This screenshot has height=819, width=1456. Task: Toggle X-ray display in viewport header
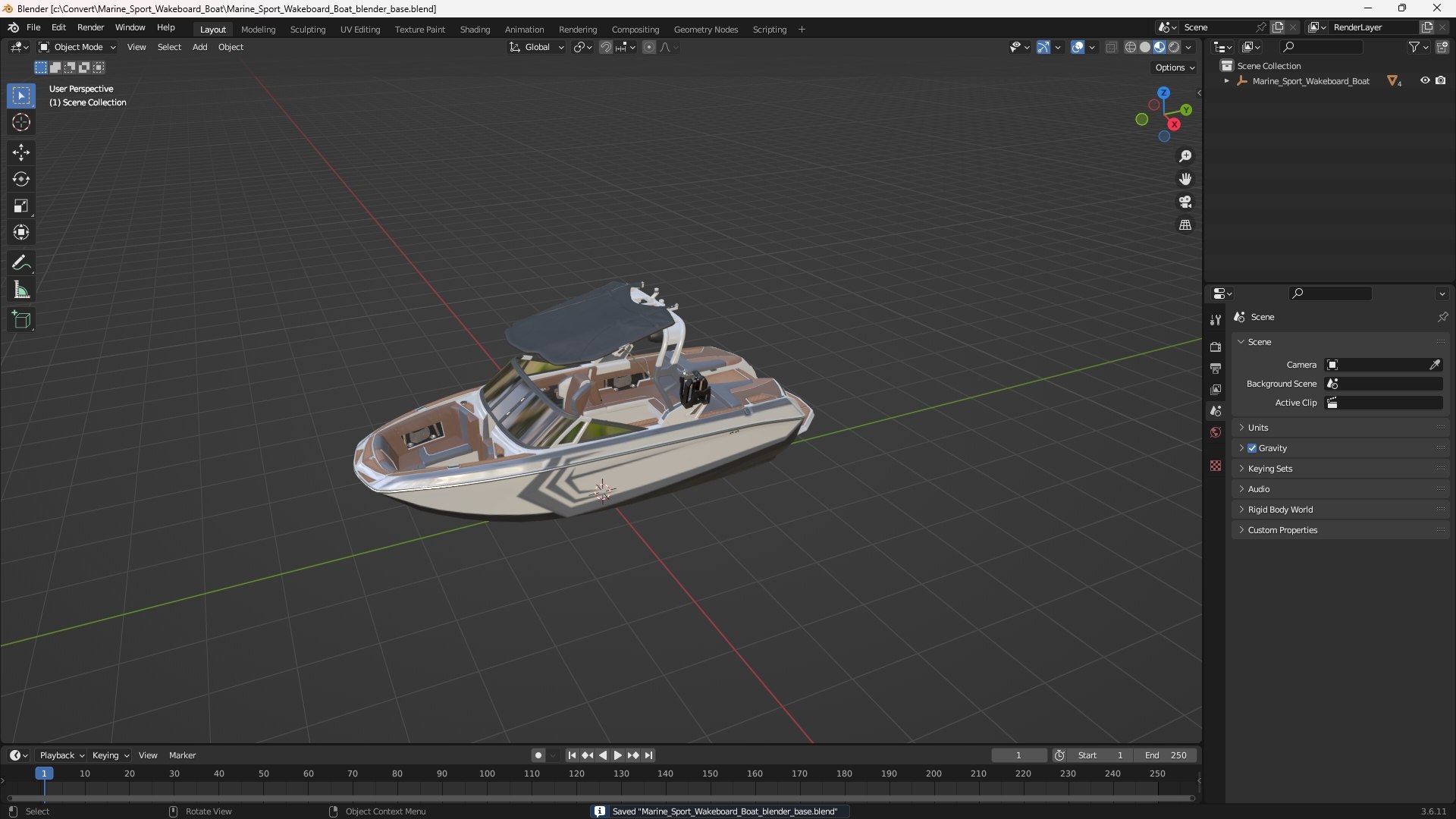1111,47
